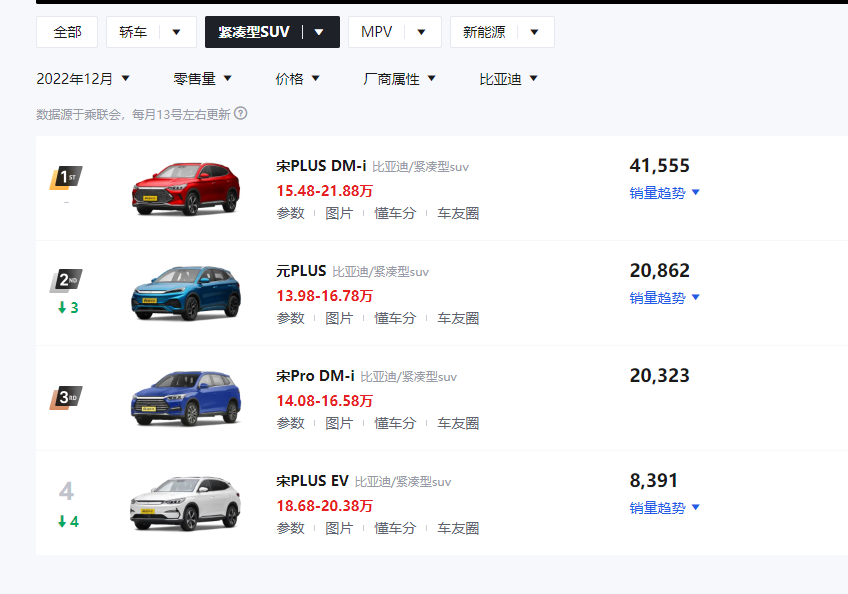The height and width of the screenshot is (594, 848).
Task: Click the 2nd place rank badge
Action: [66, 280]
